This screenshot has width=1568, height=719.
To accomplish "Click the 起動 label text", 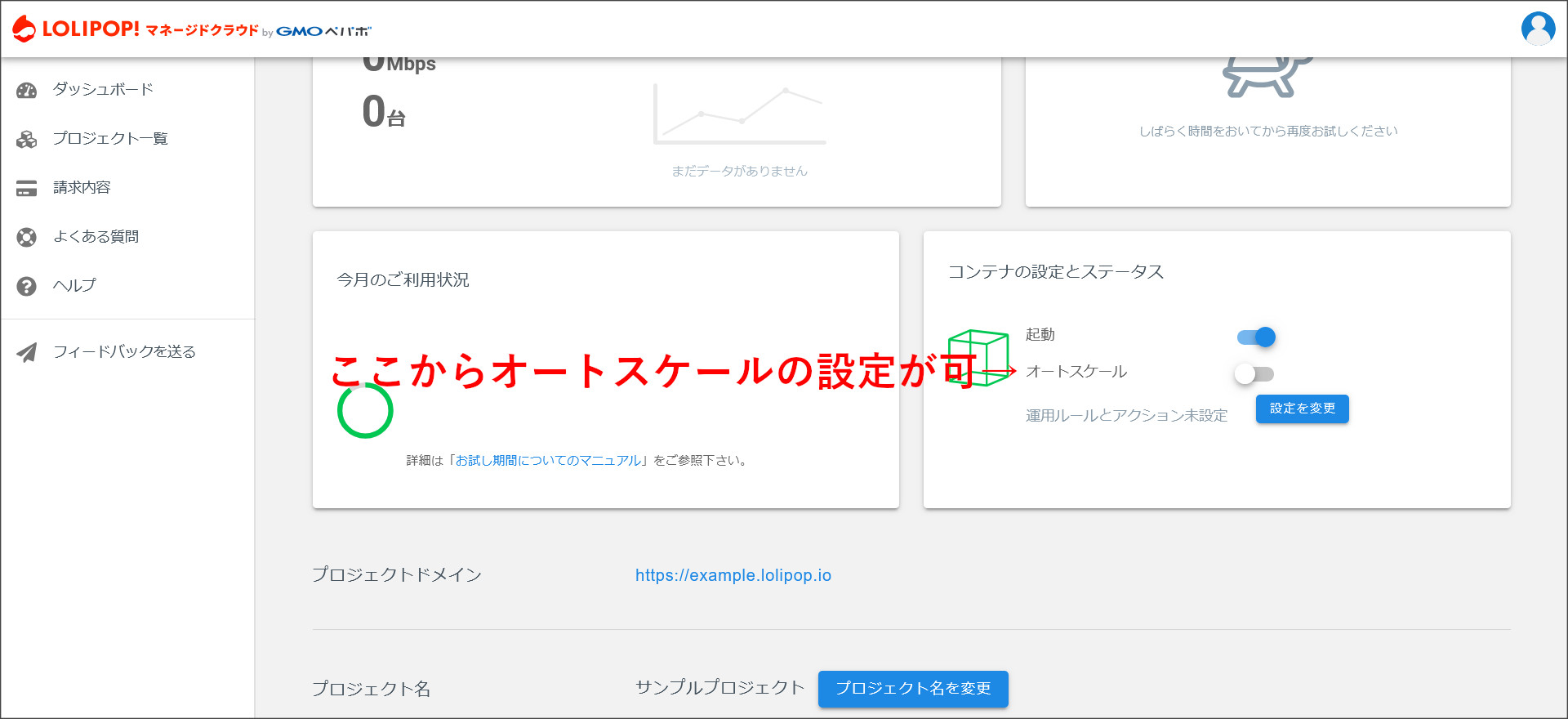I will tap(1040, 335).
